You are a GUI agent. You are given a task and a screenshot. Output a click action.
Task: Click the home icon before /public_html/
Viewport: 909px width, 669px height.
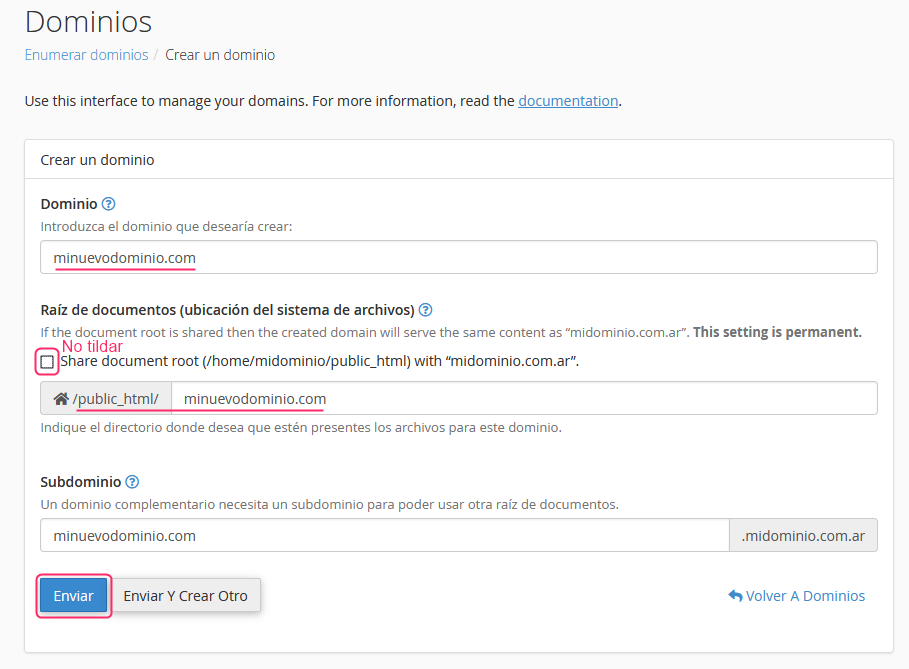61,399
